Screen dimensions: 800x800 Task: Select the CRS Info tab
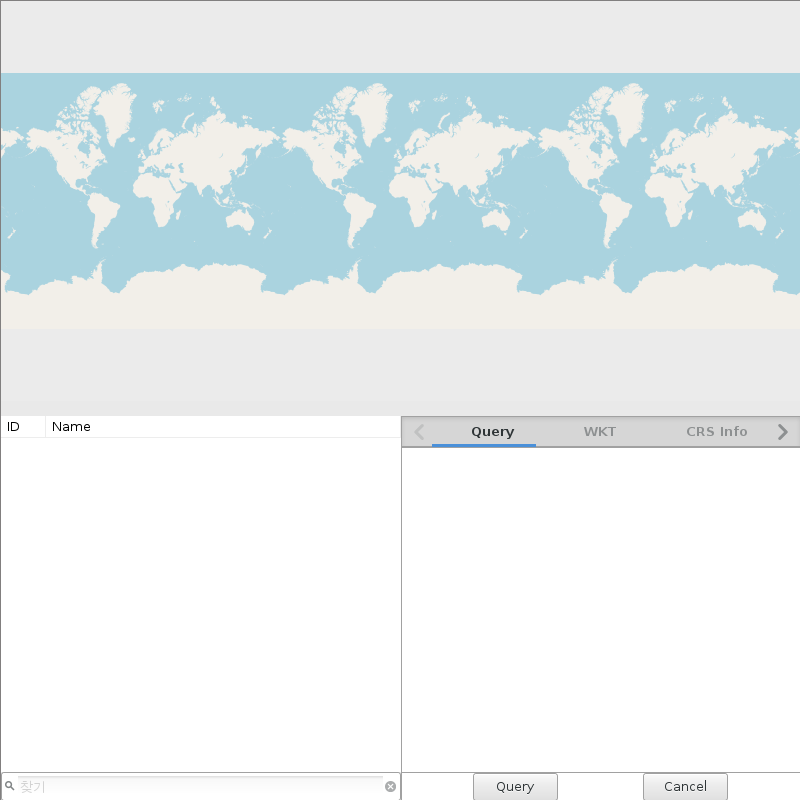tap(716, 432)
